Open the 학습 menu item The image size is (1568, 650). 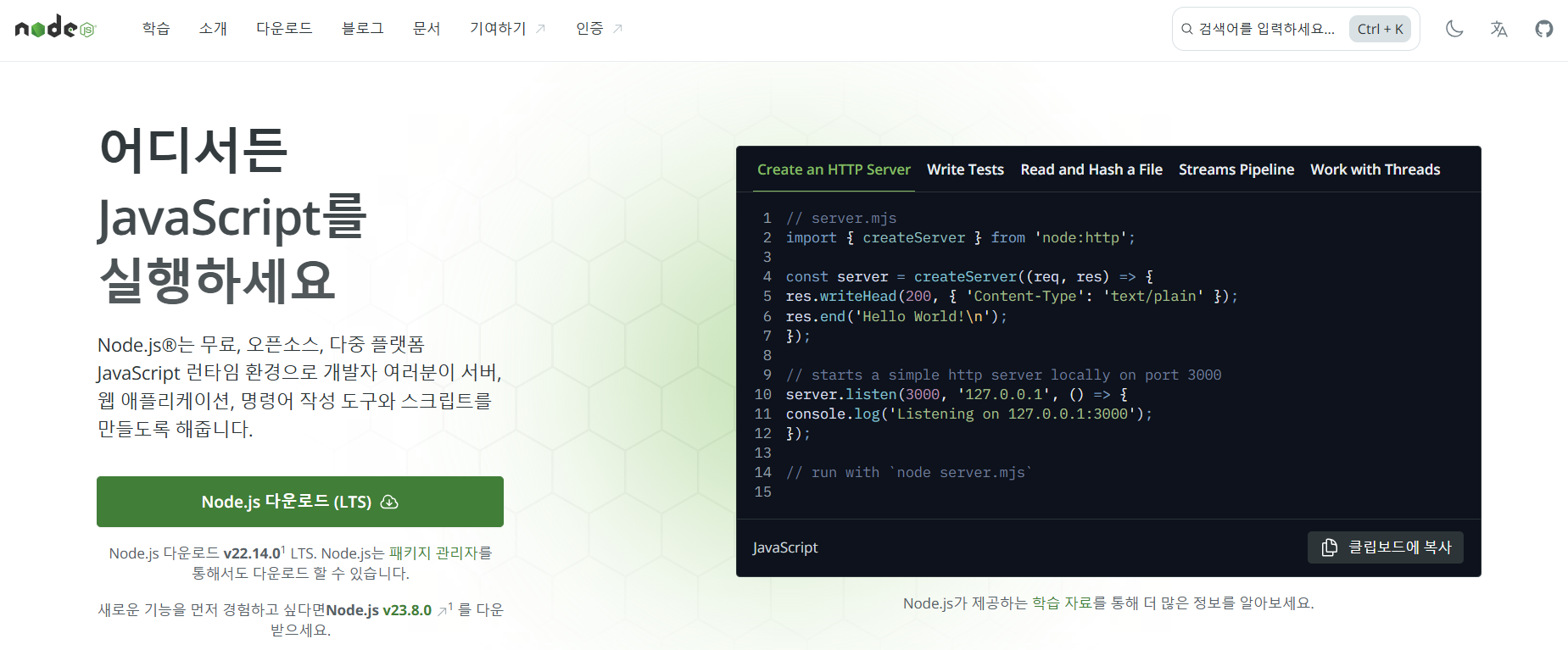coord(156,29)
